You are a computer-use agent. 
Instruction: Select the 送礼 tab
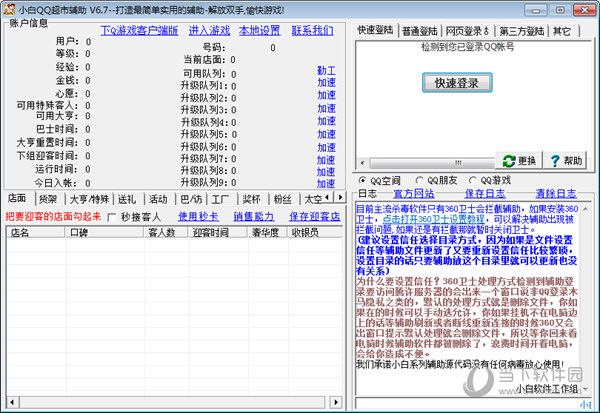[x=127, y=199]
